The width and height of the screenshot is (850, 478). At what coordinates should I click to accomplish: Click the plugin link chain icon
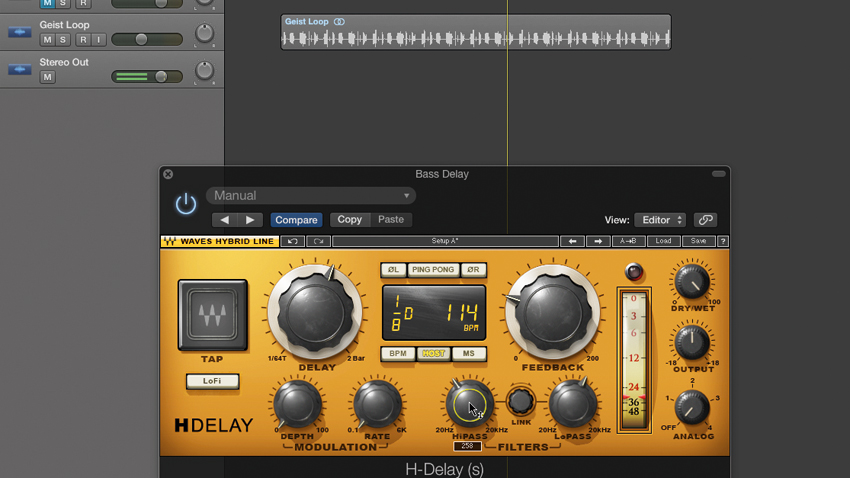click(705, 219)
